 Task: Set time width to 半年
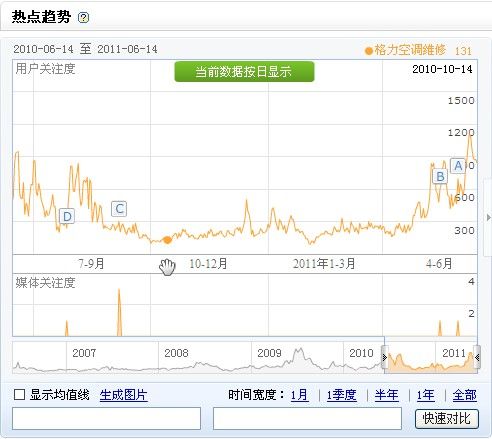click(386, 395)
